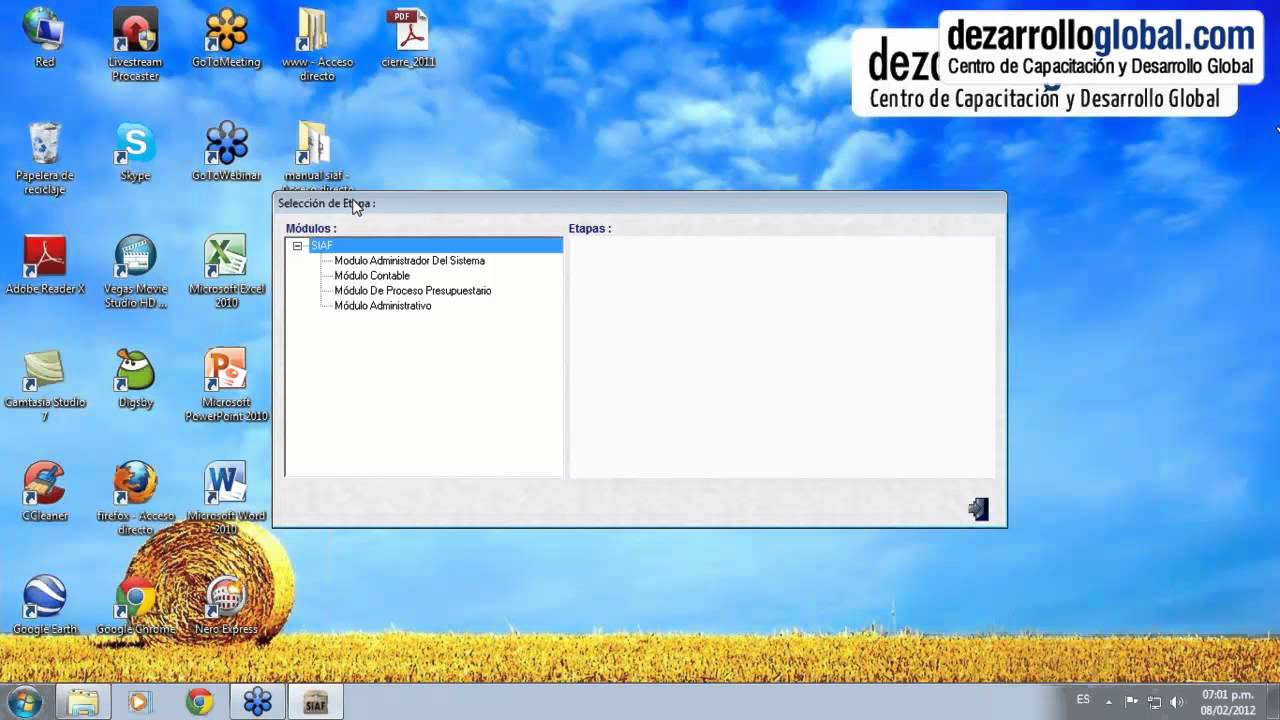Screen dimensions: 1280x720
Task: Launch Adobe Reader X from desktop
Action: (x=44, y=265)
